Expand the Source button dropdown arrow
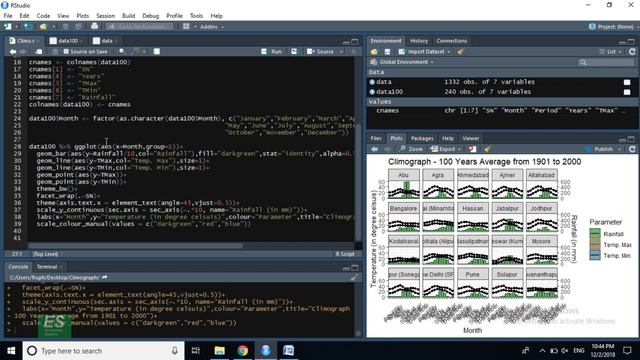The width and height of the screenshot is (640, 360). 341,52
